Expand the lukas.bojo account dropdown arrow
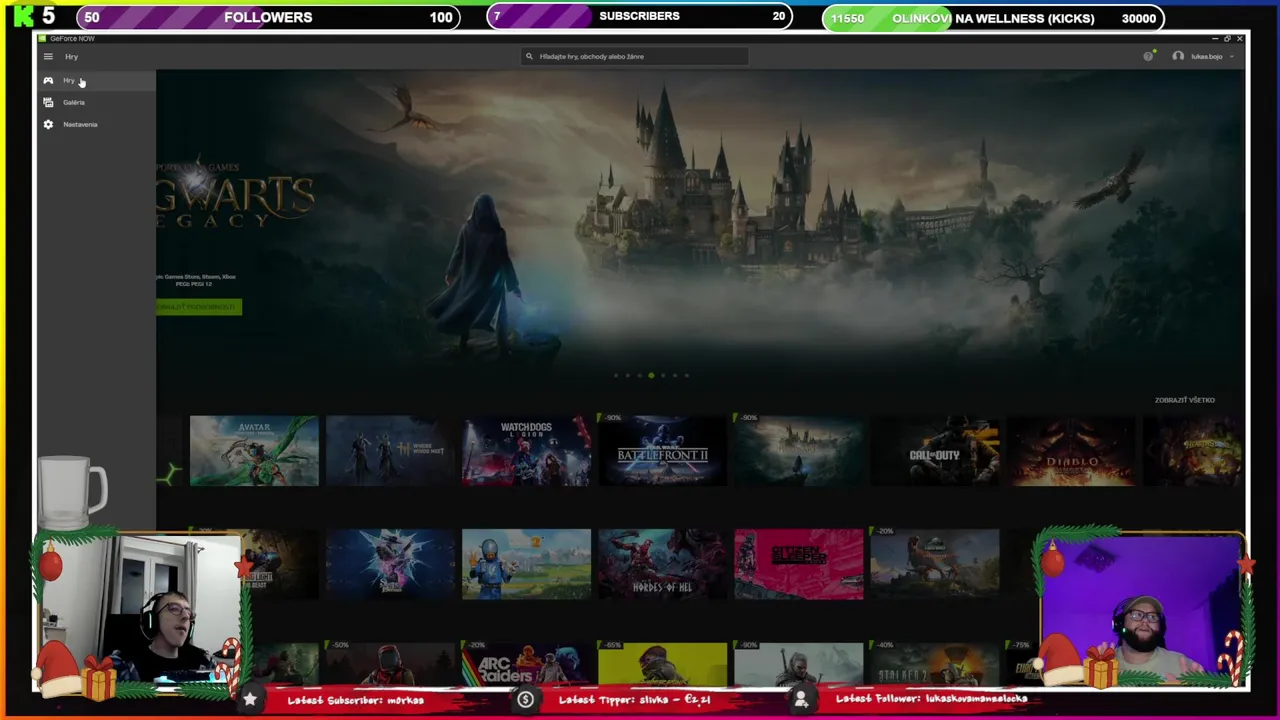The image size is (1280, 720). point(1231,57)
